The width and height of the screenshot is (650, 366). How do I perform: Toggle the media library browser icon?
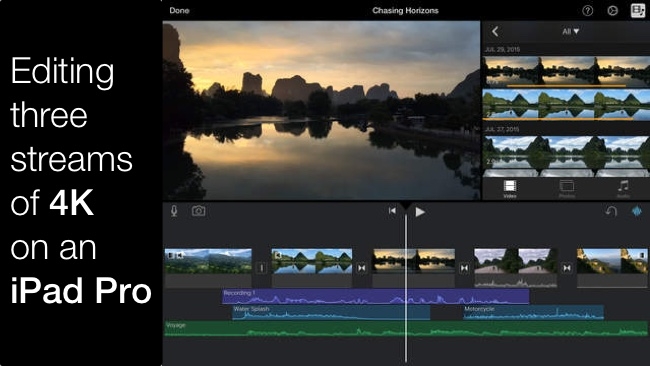click(638, 10)
